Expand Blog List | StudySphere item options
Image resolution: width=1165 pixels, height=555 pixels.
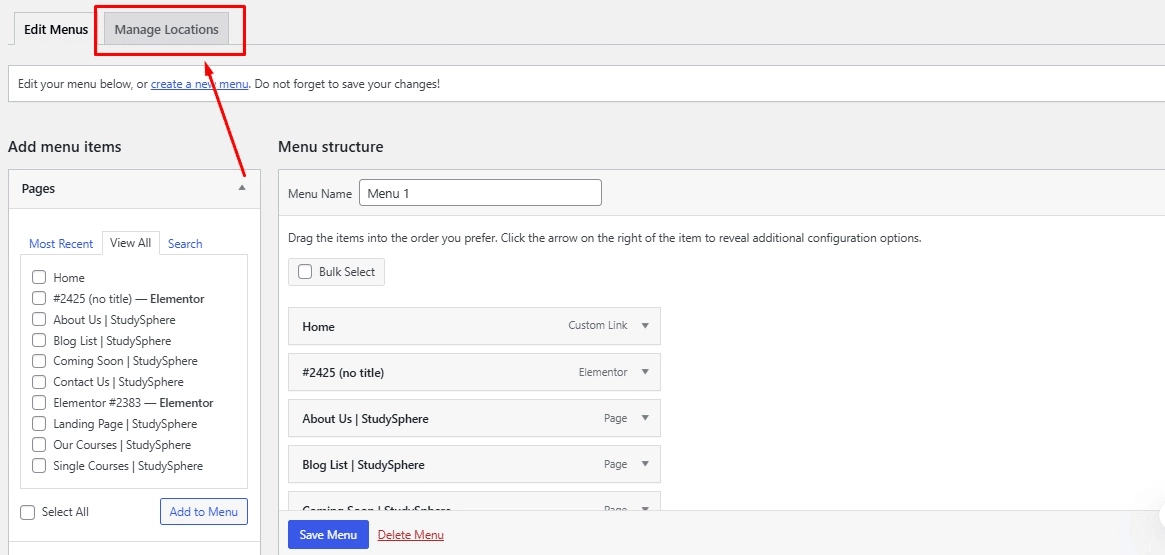[x=645, y=464]
